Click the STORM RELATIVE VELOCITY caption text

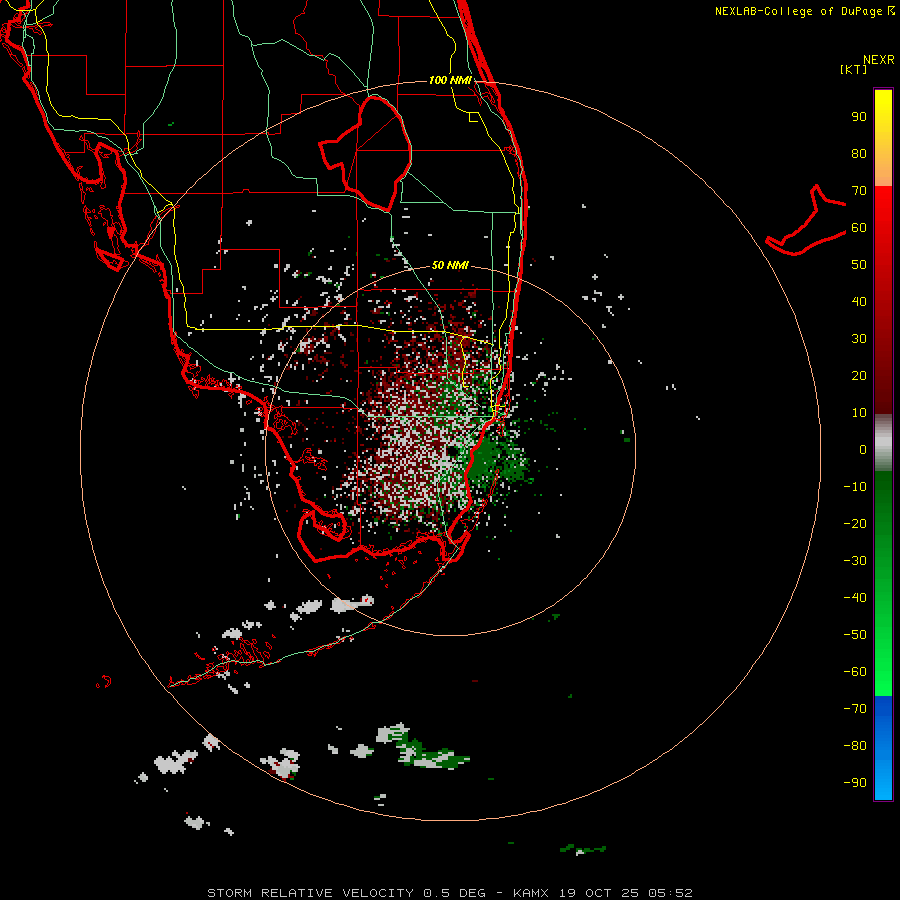310,893
